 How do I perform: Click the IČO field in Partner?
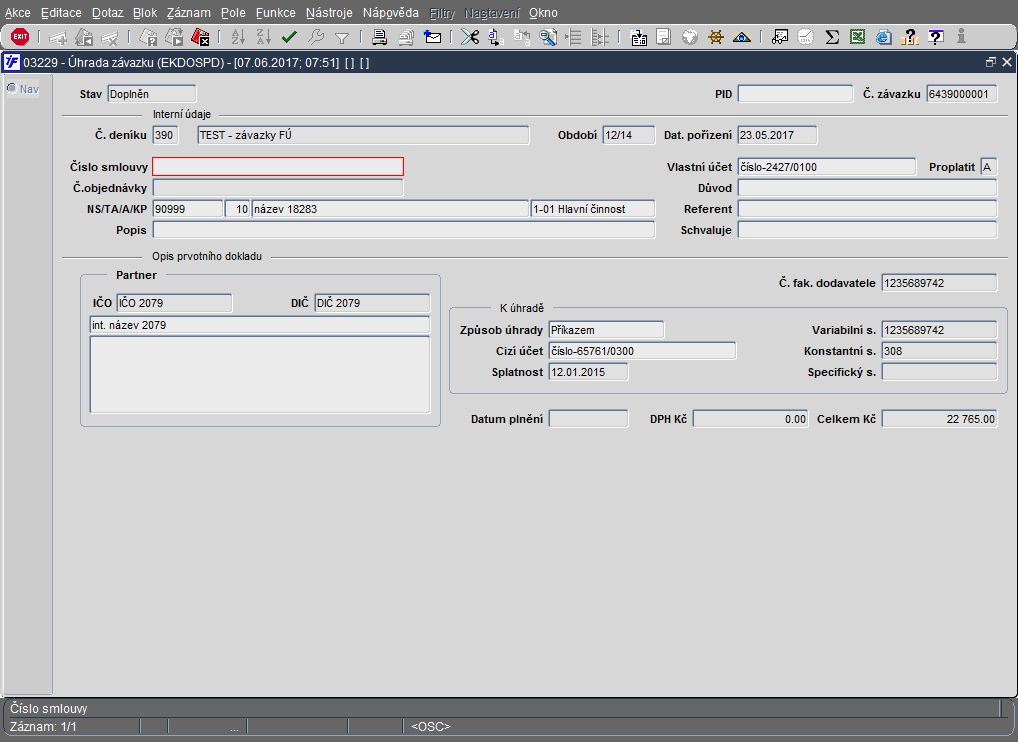[x=174, y=303]
